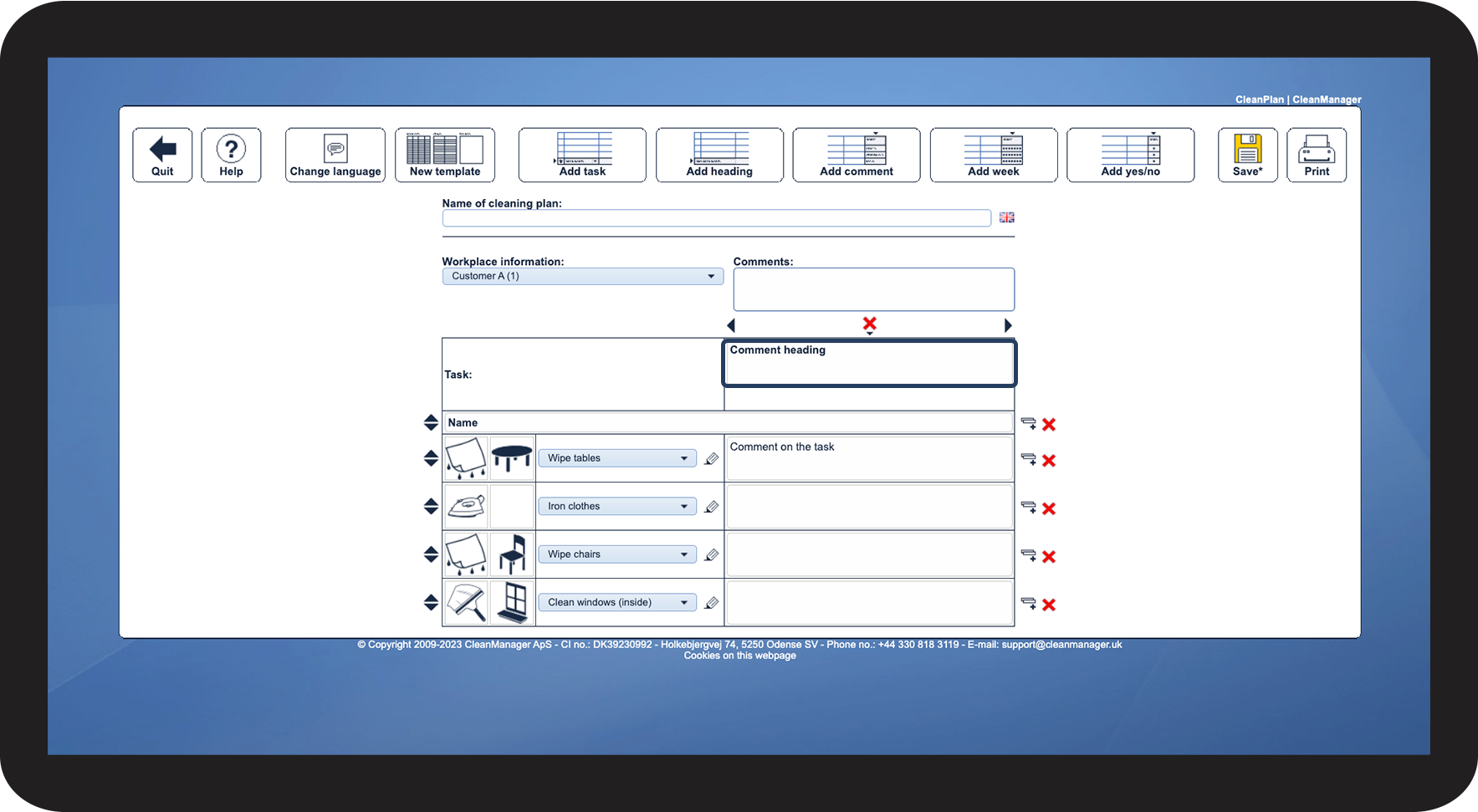Click the wet cloth icon in Wipe chairs row
Screen dimensions: 1478x812
(x=466, y=554)
